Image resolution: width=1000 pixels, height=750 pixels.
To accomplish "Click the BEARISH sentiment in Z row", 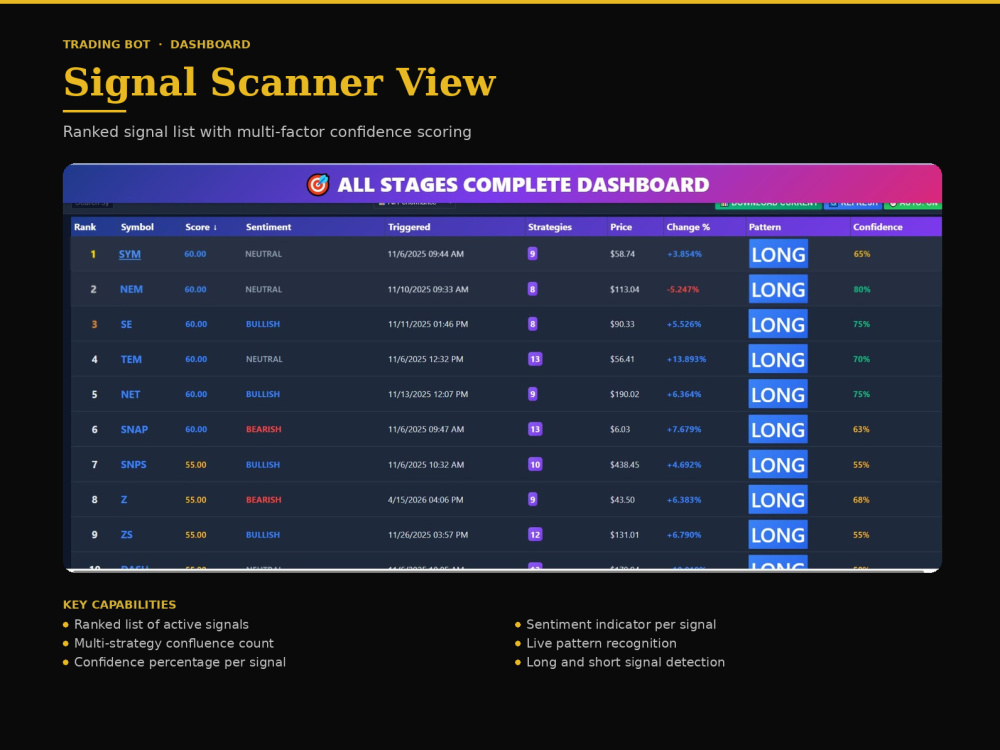I will pyautogui.click(x=263, y=499).
